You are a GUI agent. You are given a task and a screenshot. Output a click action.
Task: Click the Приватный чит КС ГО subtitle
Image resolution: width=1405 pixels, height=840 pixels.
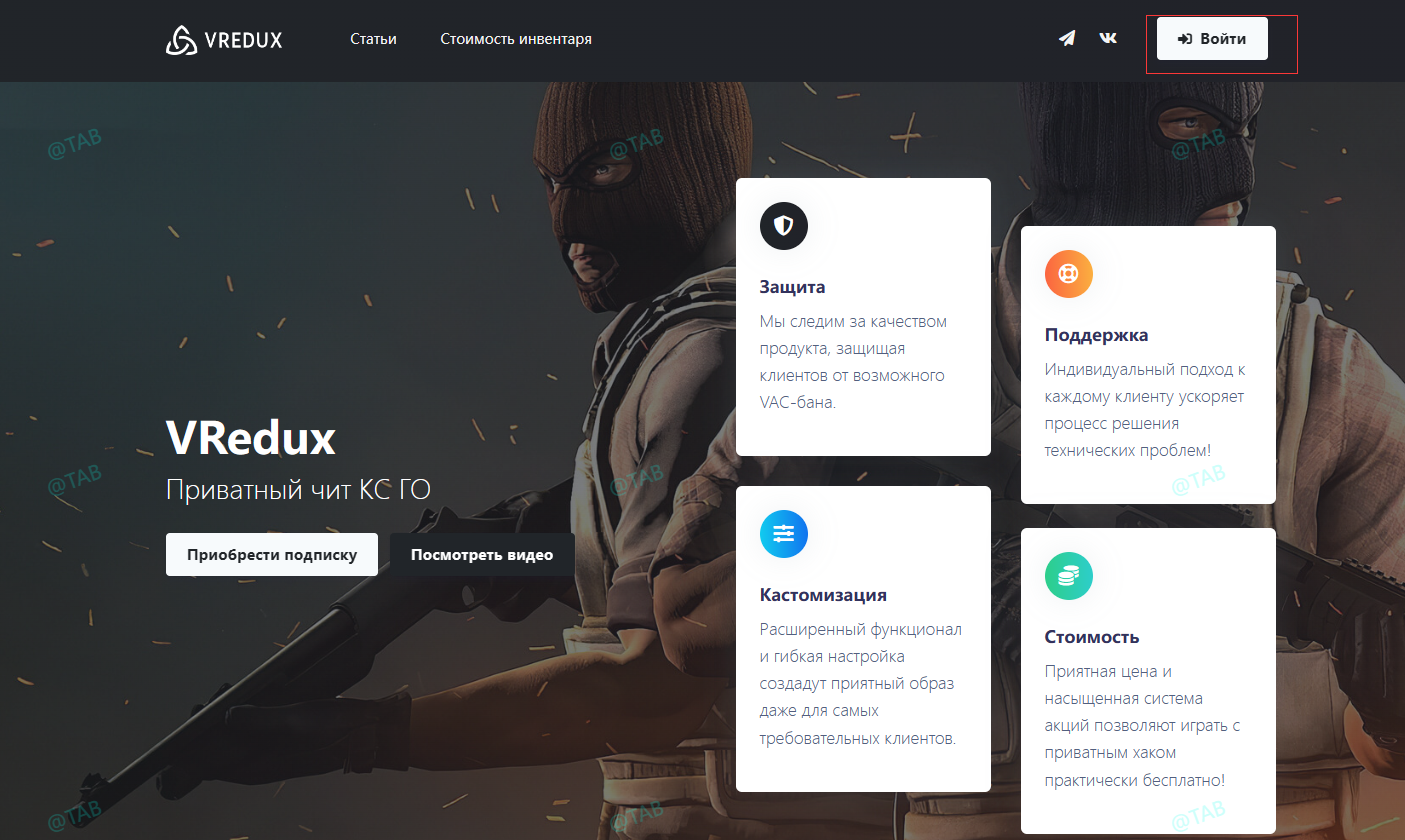point(298,490)
